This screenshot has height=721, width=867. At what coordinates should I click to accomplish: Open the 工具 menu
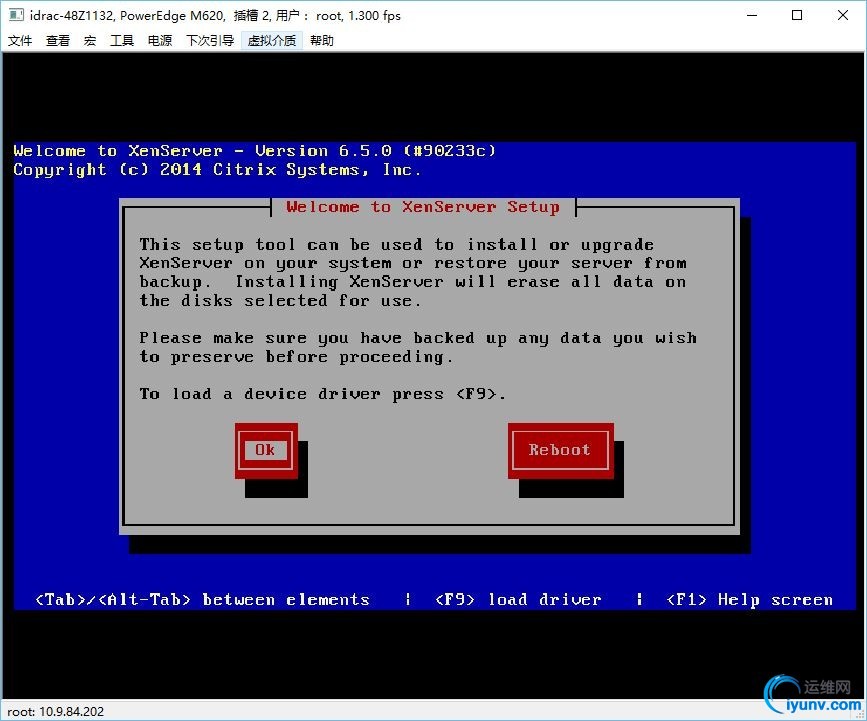[x=122, y=40]
